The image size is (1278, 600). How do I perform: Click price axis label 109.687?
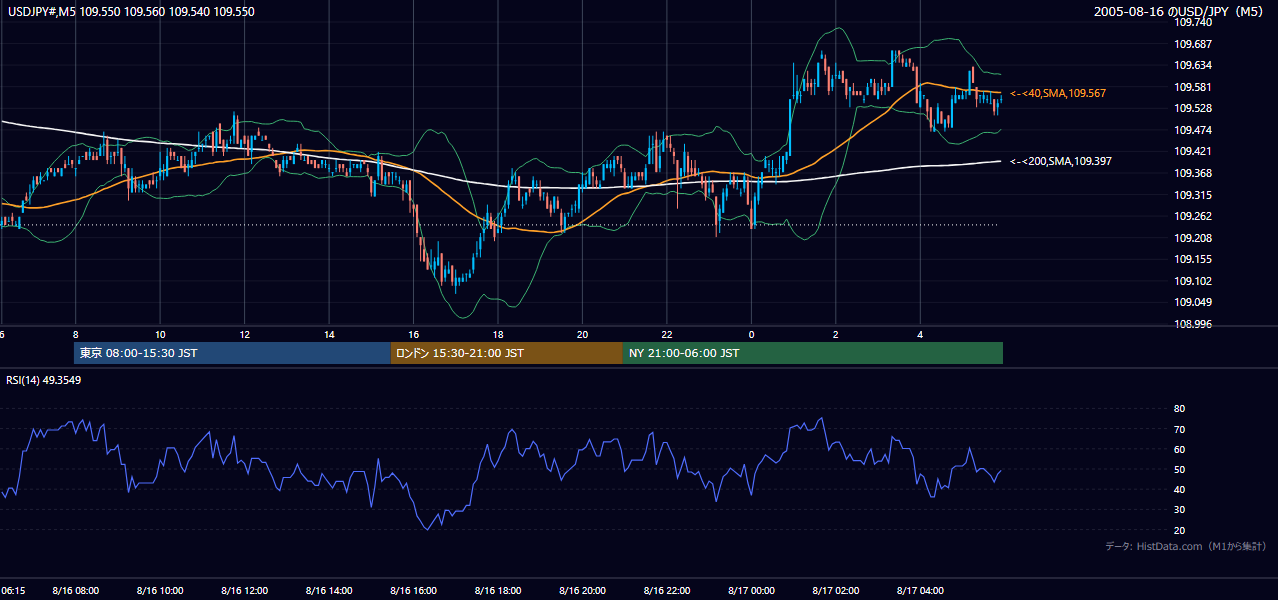pyautogui.click(x=1192, y=44)
